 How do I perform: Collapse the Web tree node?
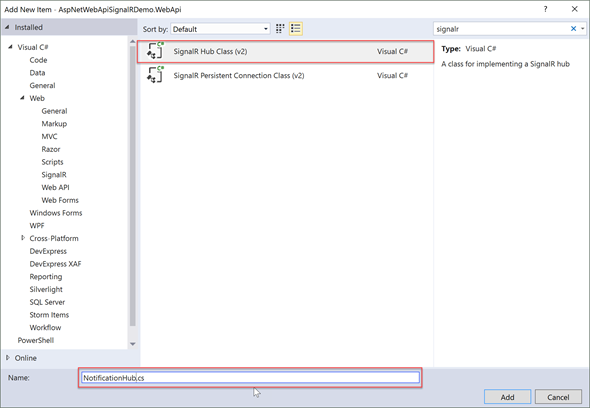tap(23, 98)
